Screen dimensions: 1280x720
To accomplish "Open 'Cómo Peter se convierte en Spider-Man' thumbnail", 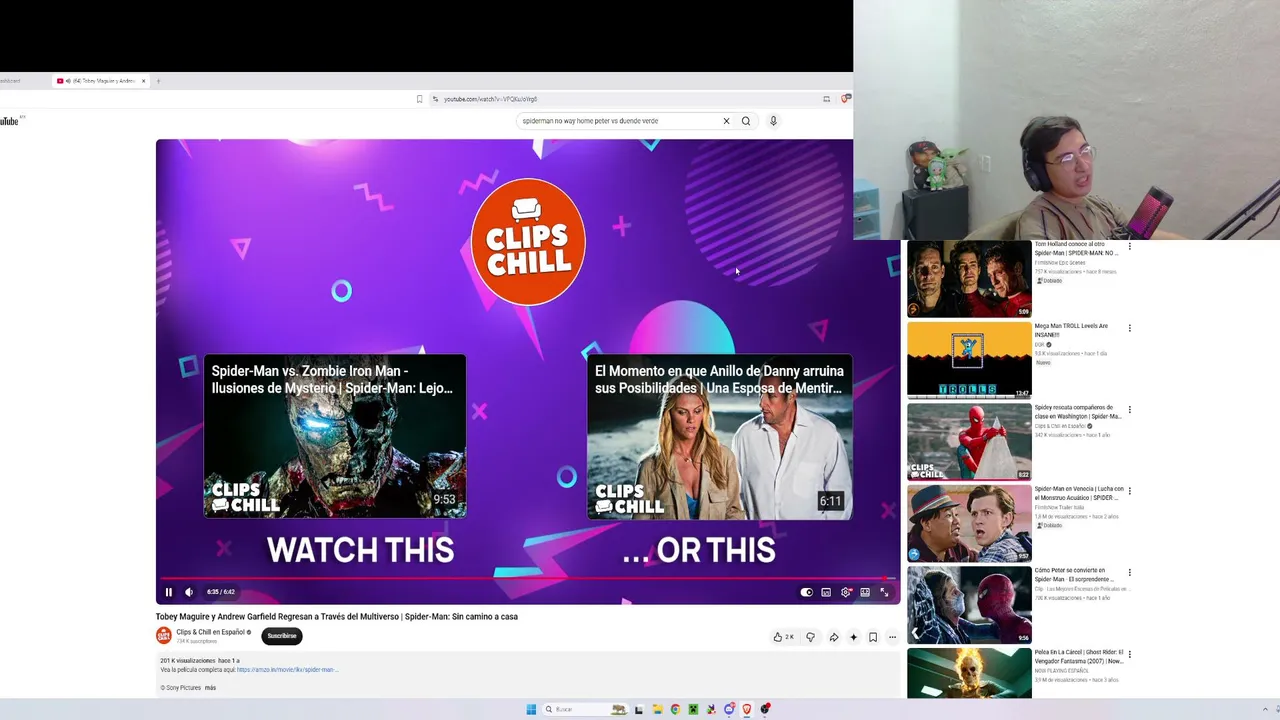I will (x=969, y=605).
